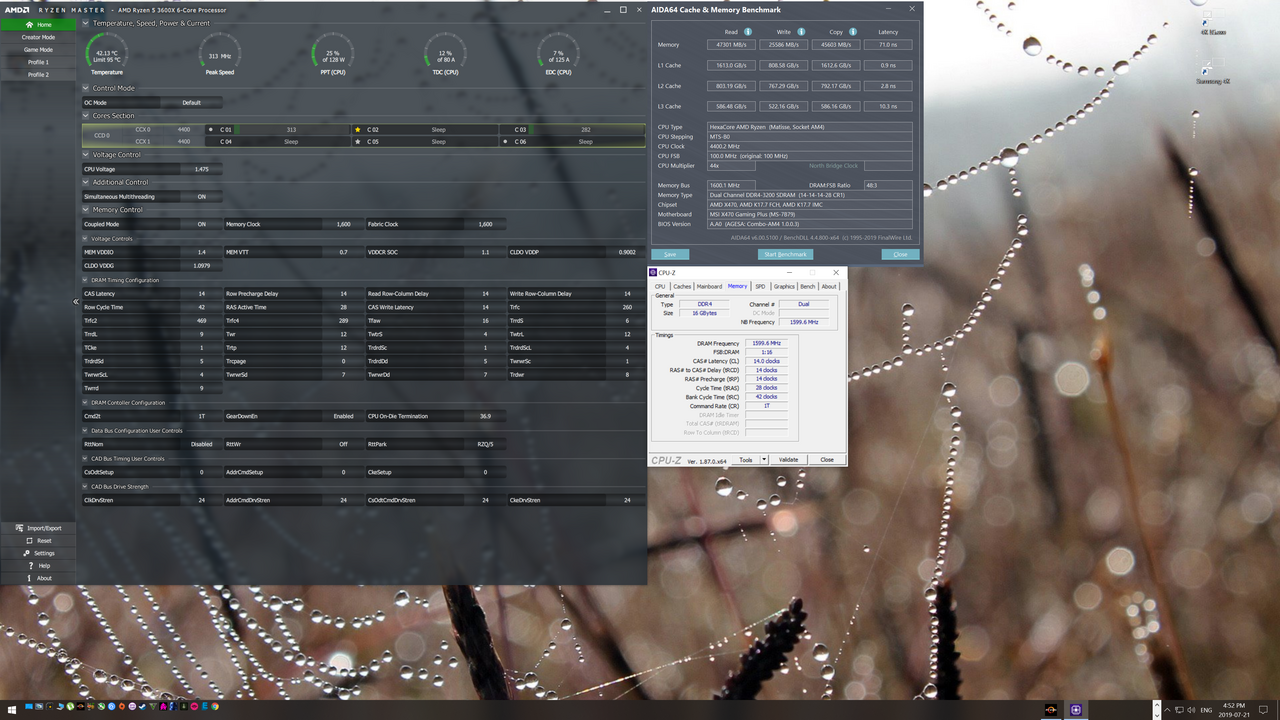Toggle Simultaneous Multithreading ON value
Screen dimensions: 1280x720
(201, 197)
